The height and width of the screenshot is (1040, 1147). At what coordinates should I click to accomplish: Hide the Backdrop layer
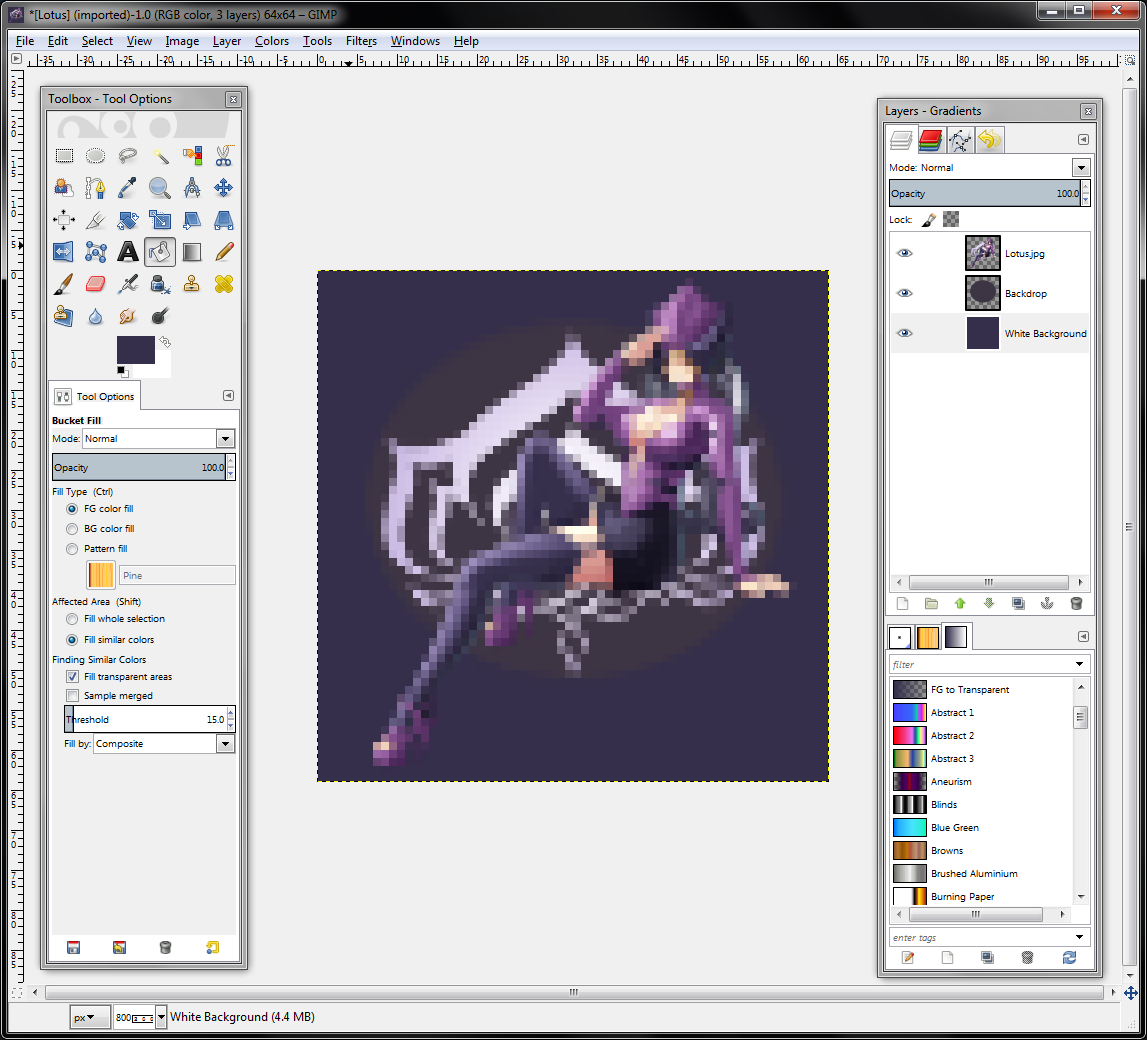[905, 293]
